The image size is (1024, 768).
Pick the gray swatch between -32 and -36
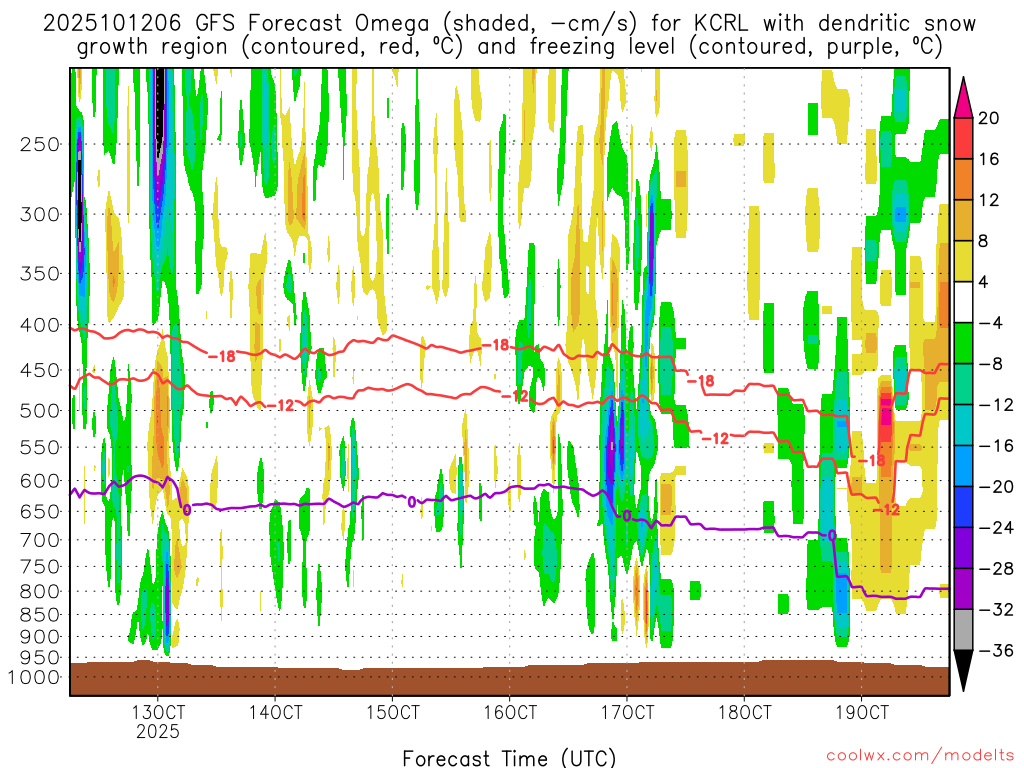963,630
